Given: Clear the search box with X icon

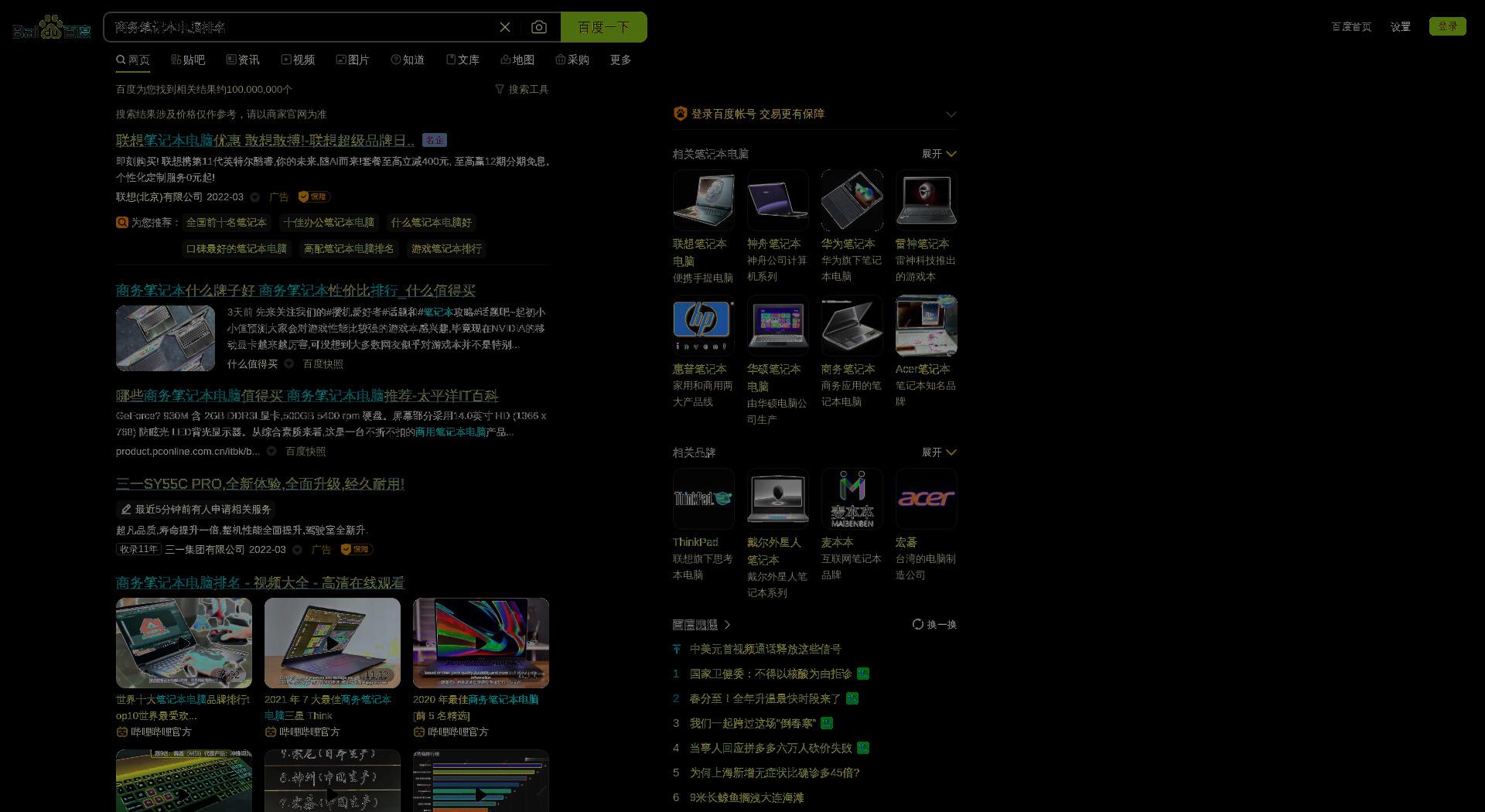Looking at the screenshot, I should pos(505,27).
